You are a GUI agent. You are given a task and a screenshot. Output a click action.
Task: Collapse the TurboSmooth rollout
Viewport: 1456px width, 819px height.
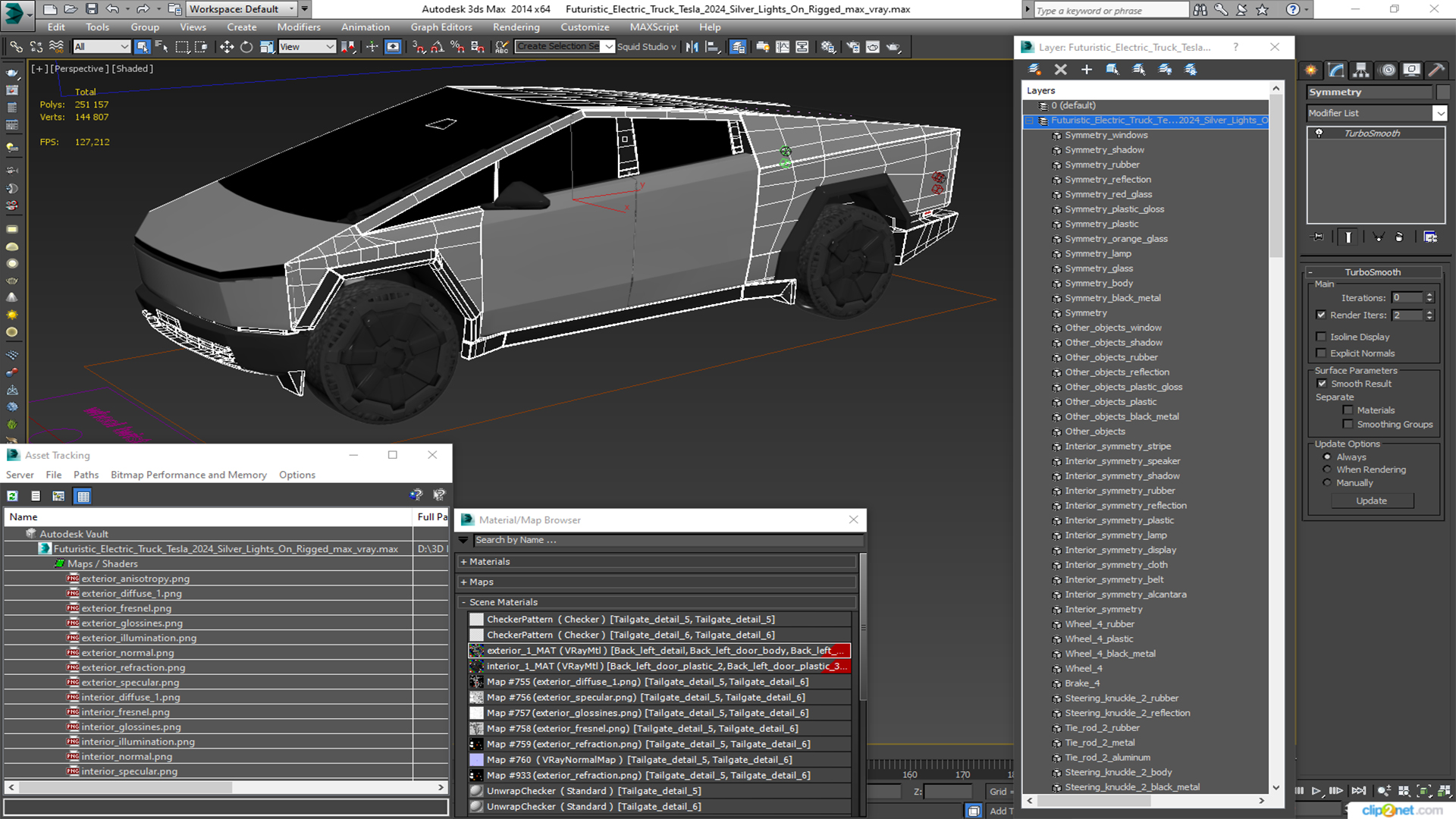(1373, 272)
